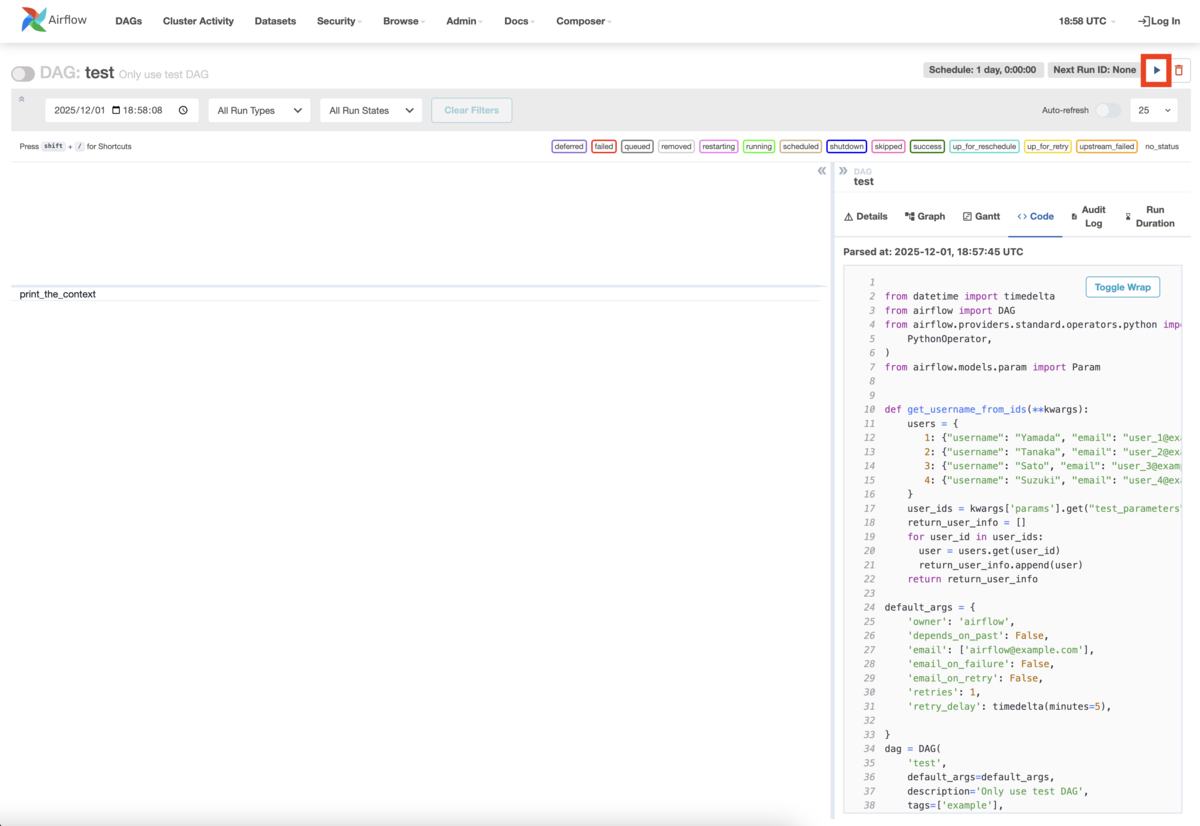The image size is (1200, 826).
Task: Click the 'Only use test DAG' description
Action: tap(163, 75)
